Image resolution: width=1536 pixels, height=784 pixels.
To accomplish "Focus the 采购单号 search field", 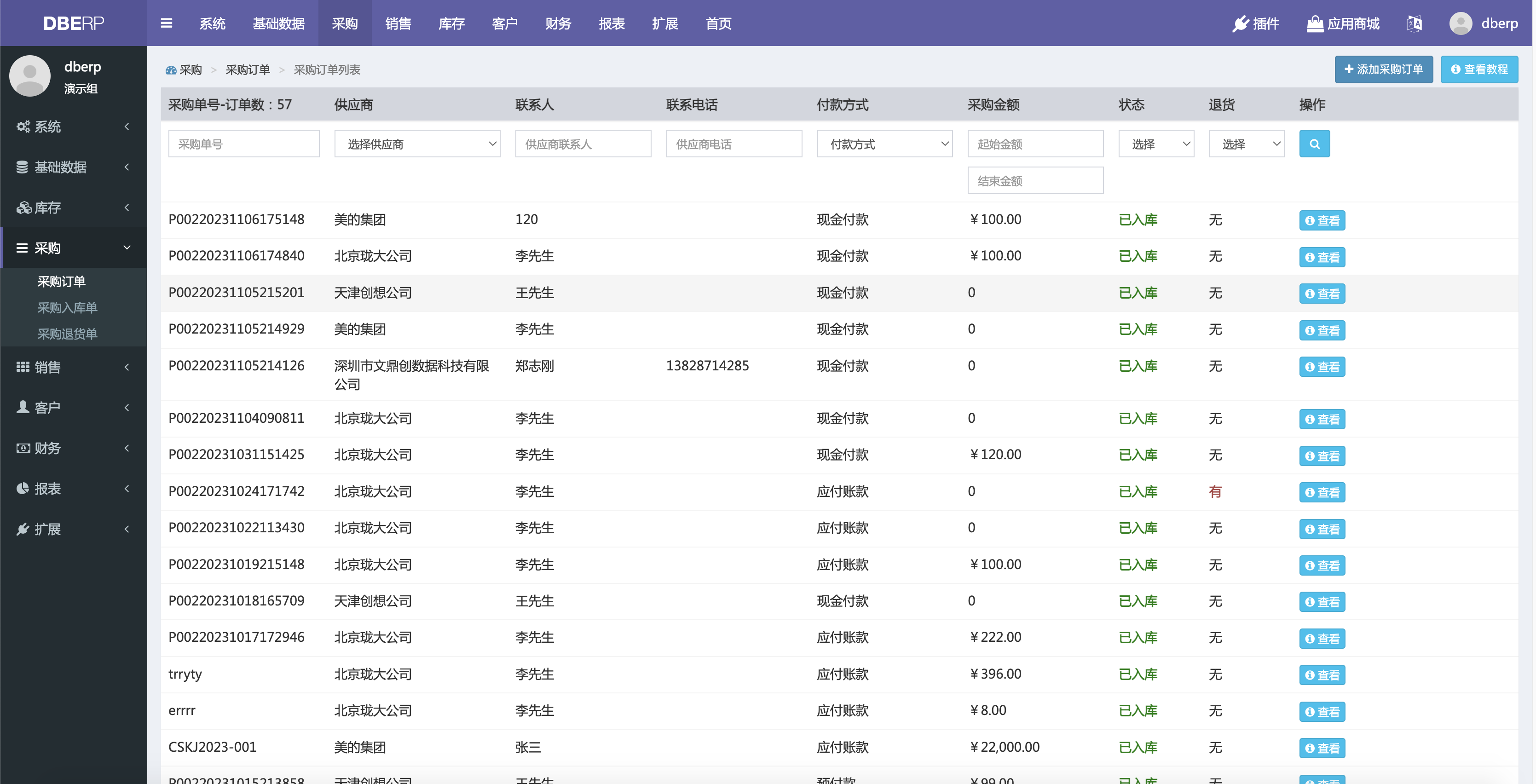I will click(x=243, y=144).
